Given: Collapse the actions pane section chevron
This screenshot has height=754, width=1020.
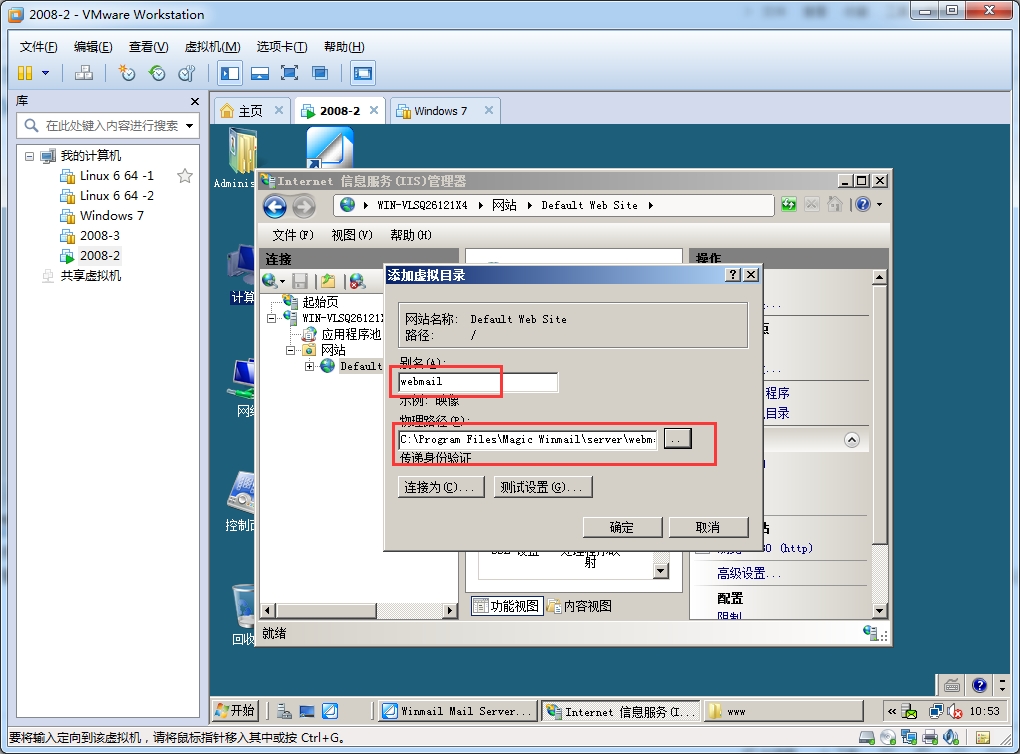Looking at the screenshot, I should (852, 440).
